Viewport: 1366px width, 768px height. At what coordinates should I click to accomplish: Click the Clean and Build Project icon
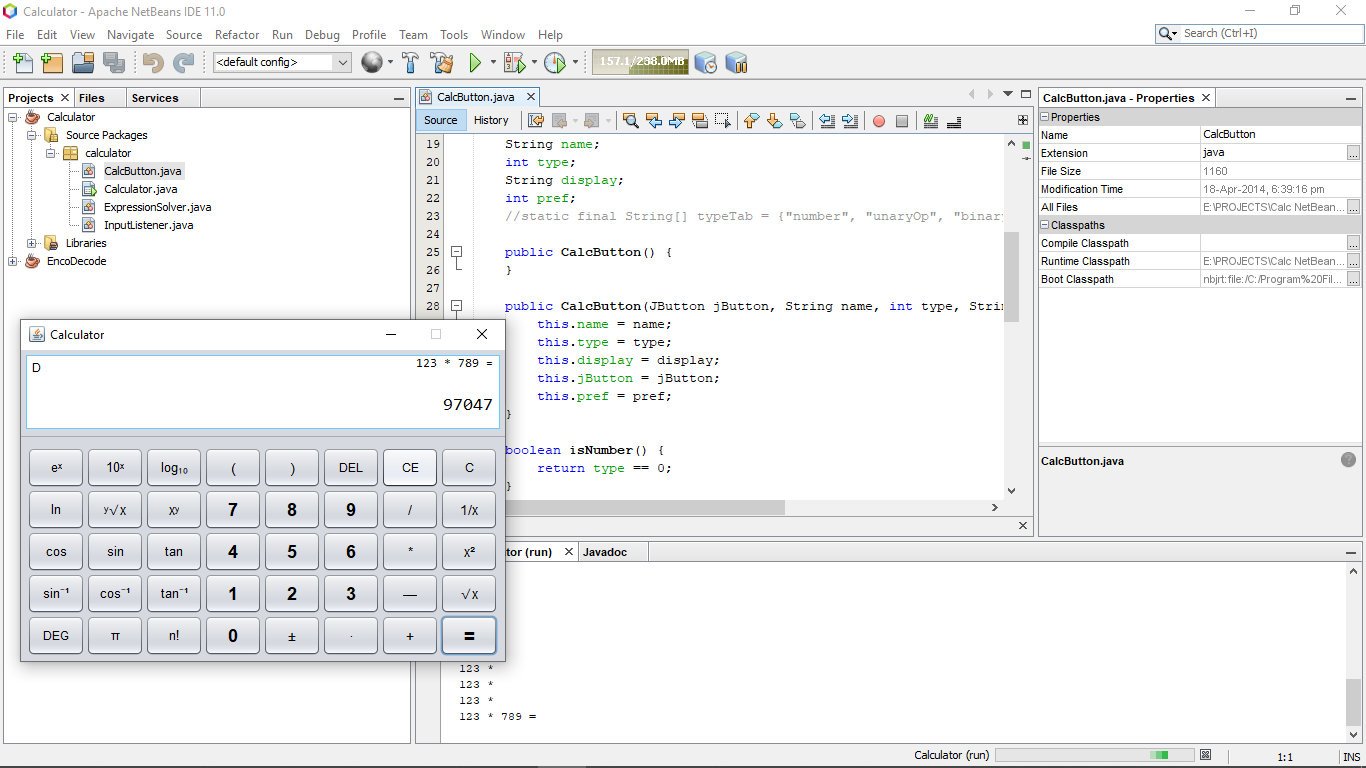click(x=442, y=63)
